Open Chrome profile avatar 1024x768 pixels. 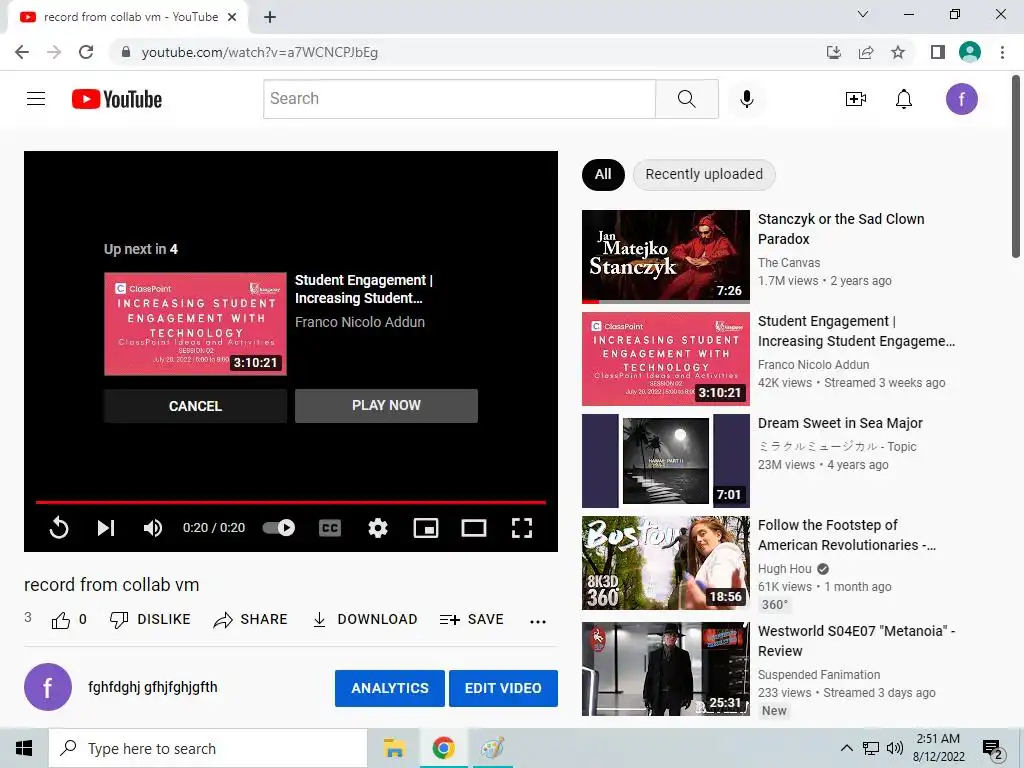[970, 52]
